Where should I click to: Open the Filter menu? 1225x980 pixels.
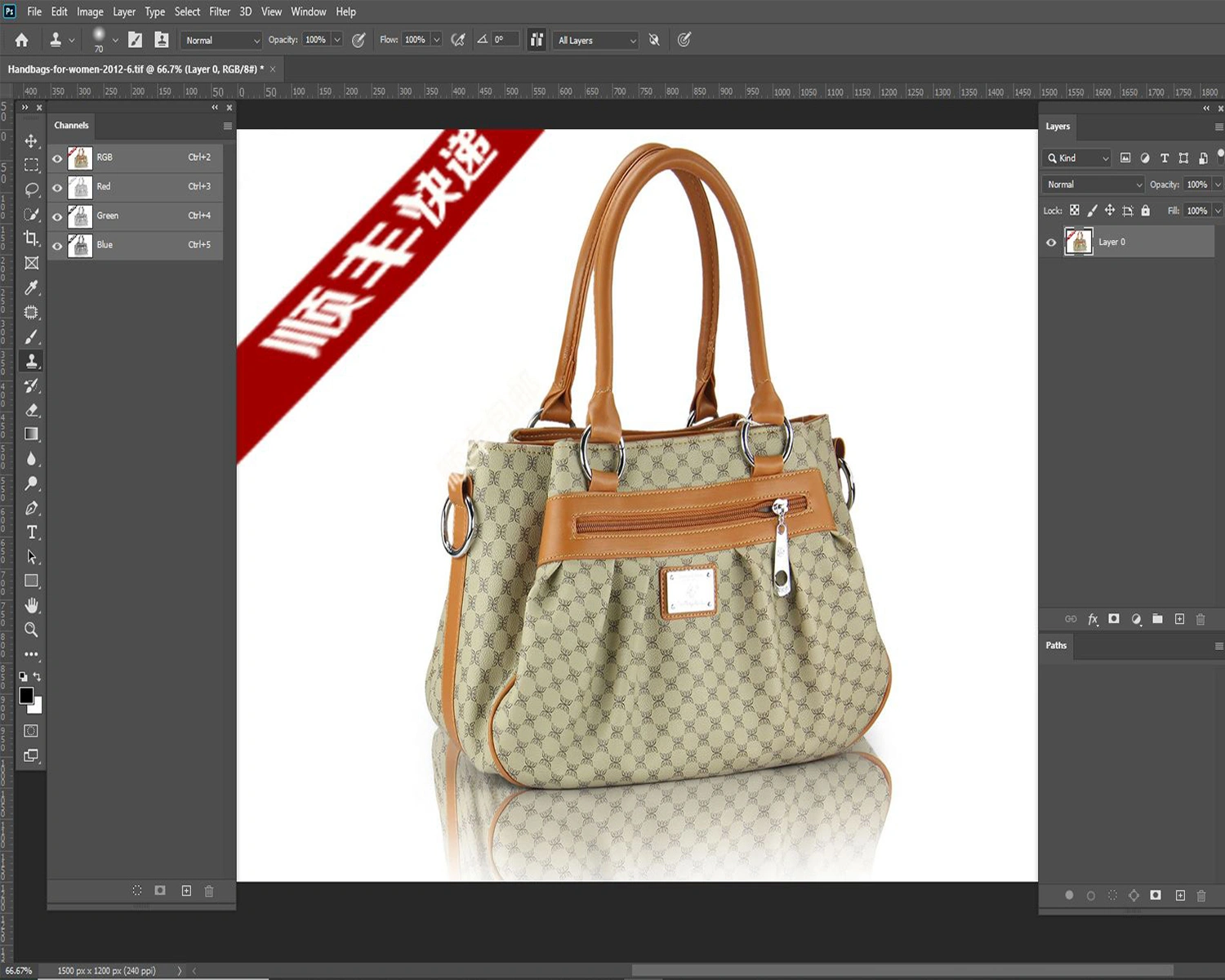pyautogui.click(x=220, y=11)
